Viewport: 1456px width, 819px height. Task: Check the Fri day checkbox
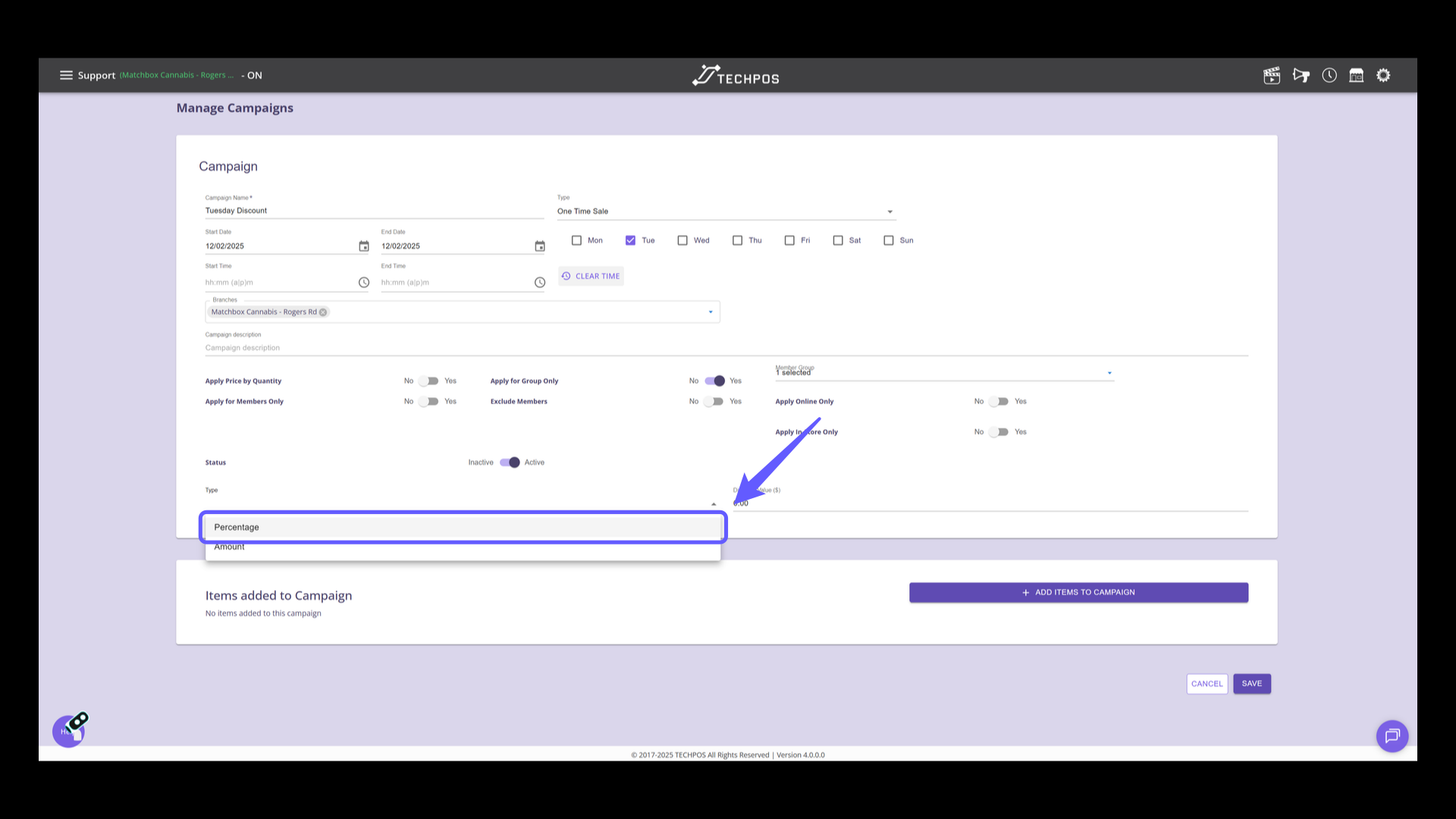pyautogui.click(x=789, y=240)
